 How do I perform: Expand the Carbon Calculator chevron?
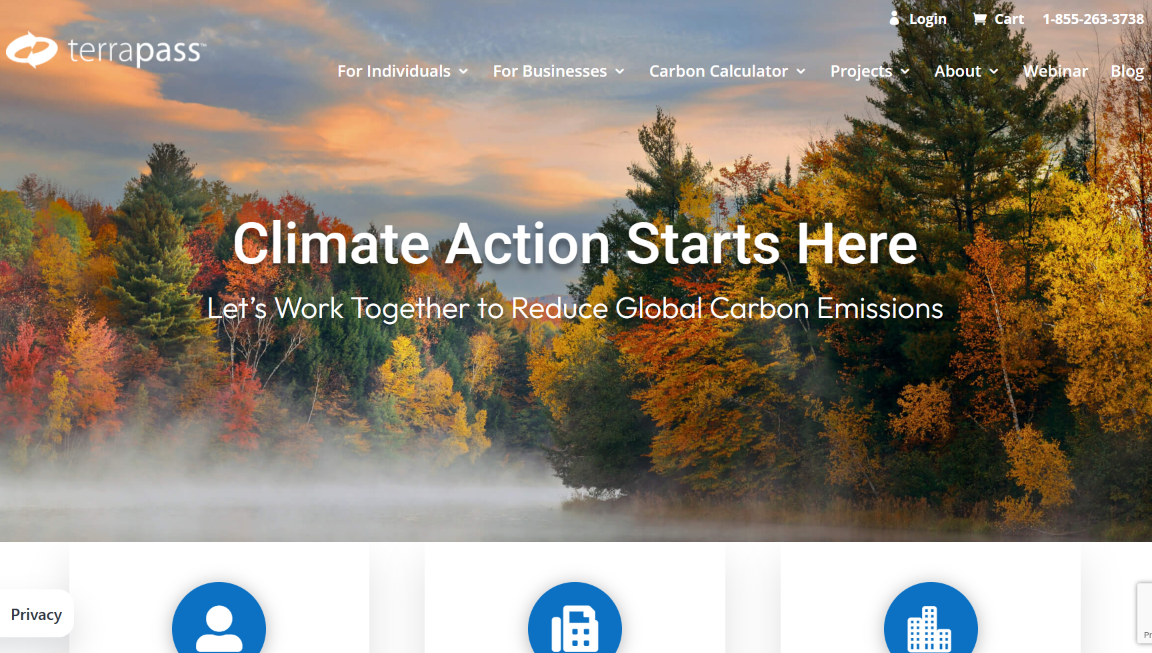801,71
